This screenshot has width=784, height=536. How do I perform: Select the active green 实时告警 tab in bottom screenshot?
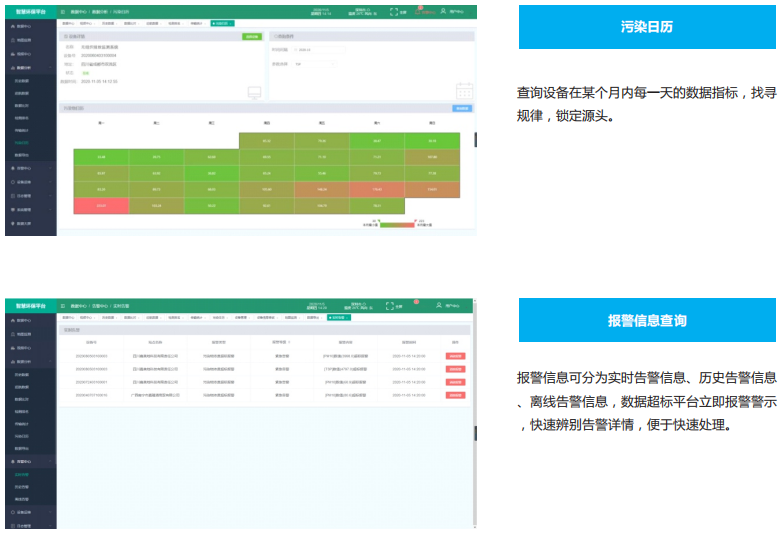[341, 317]
